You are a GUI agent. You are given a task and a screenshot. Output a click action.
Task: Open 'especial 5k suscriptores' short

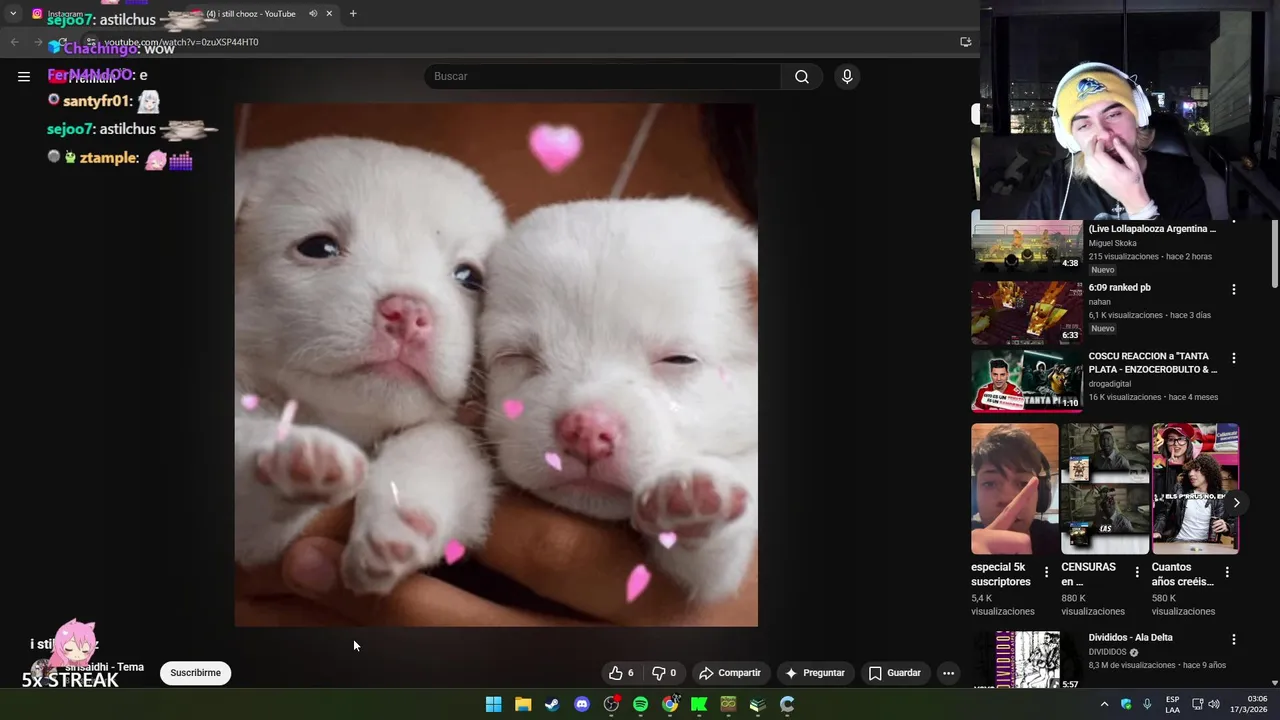[1014, 489]
